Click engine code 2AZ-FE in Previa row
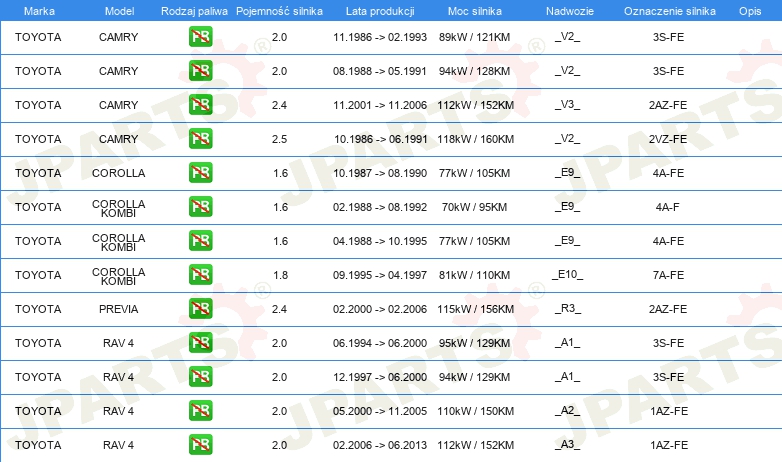Viewport: 782px width, 462px height. click(x=668, y=309)
